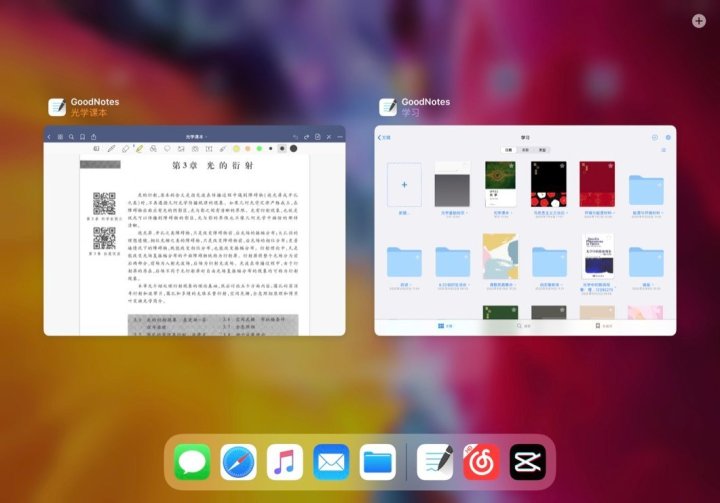The width and height of the screenshot is (720, 503).
Task: Open the black notebook with red flowers
Action: (549, 184)
